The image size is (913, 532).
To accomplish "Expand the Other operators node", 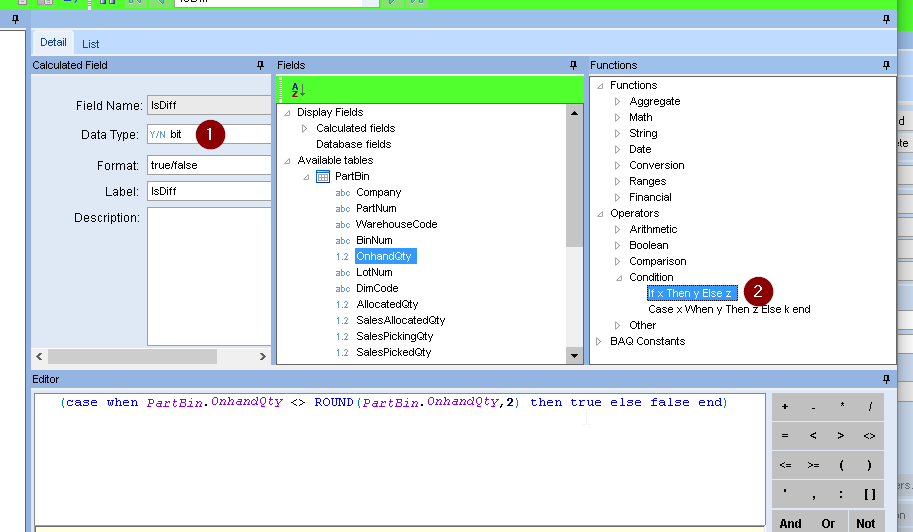I will 618,326.
